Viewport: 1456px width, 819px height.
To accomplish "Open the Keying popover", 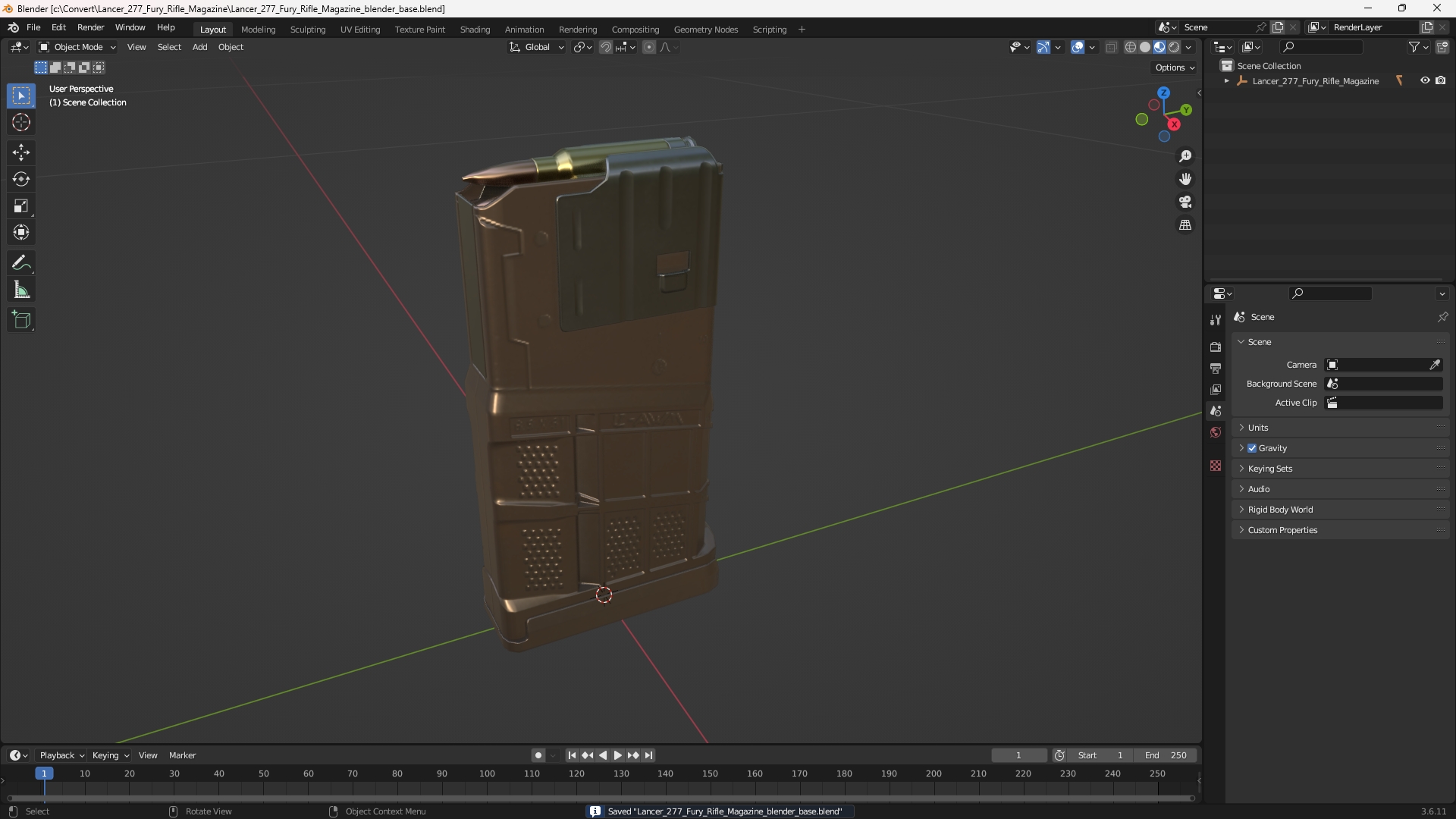I will tap(110, 755).
